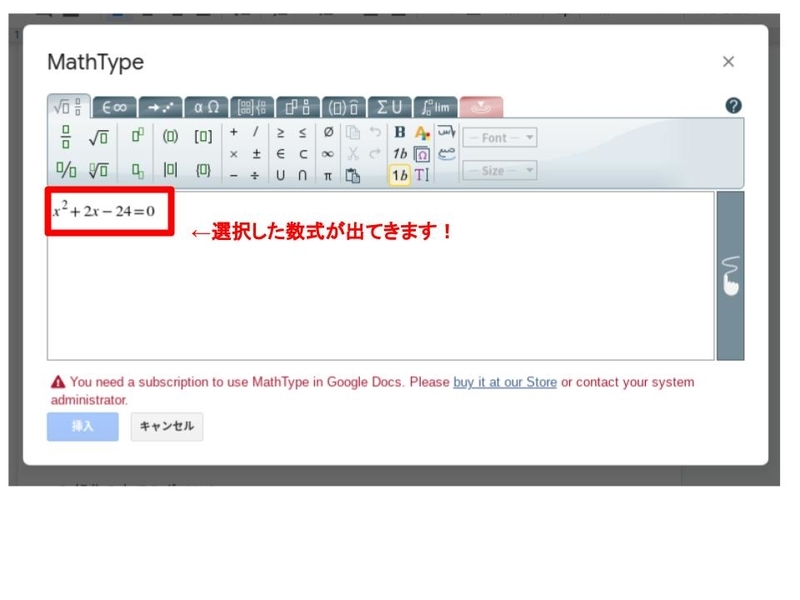Switch to the brackets and accents tab
Image resolution: width=800 pixels, height=600 pixels.
point(344,107)
